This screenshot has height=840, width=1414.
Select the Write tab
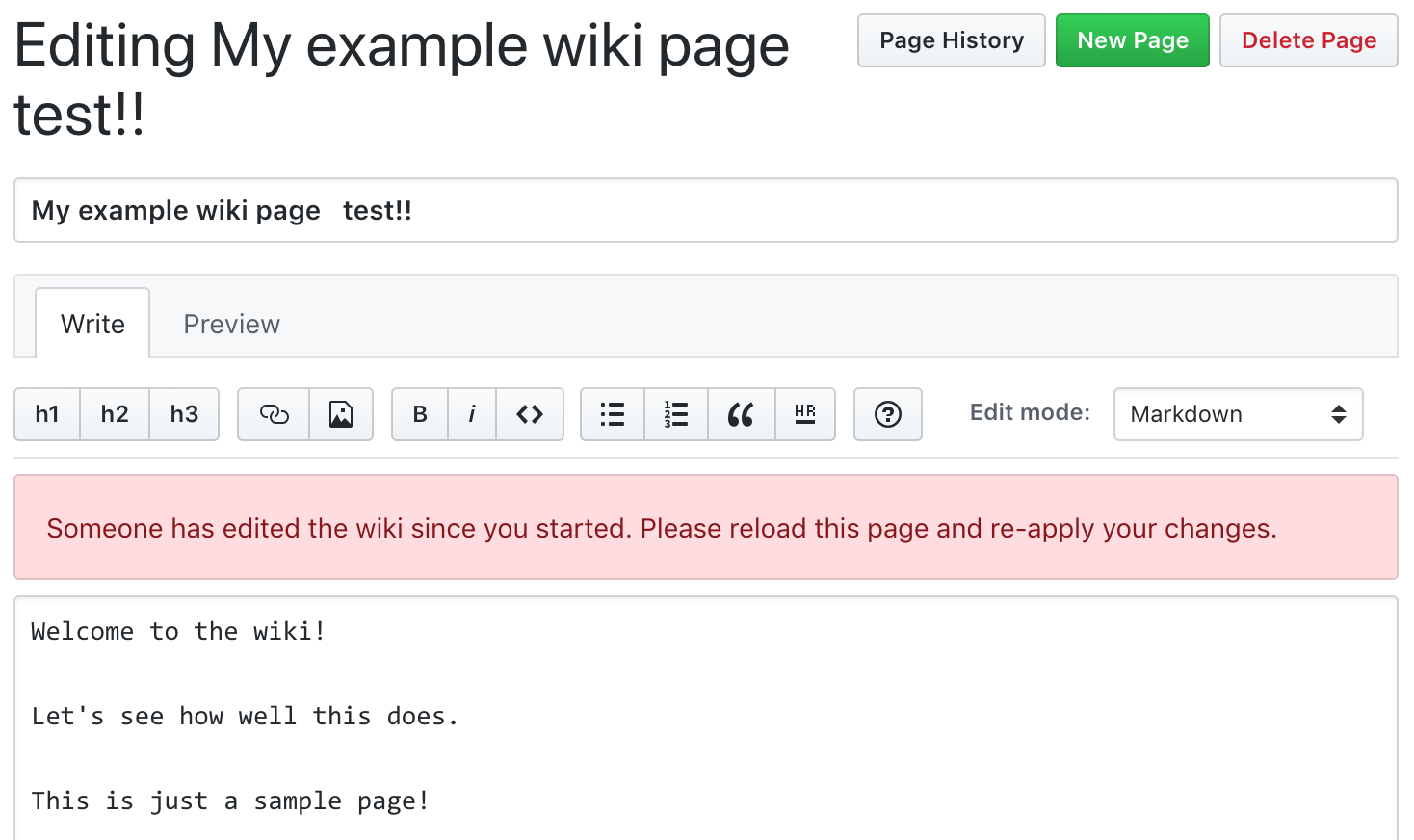[x=92, y=325]
